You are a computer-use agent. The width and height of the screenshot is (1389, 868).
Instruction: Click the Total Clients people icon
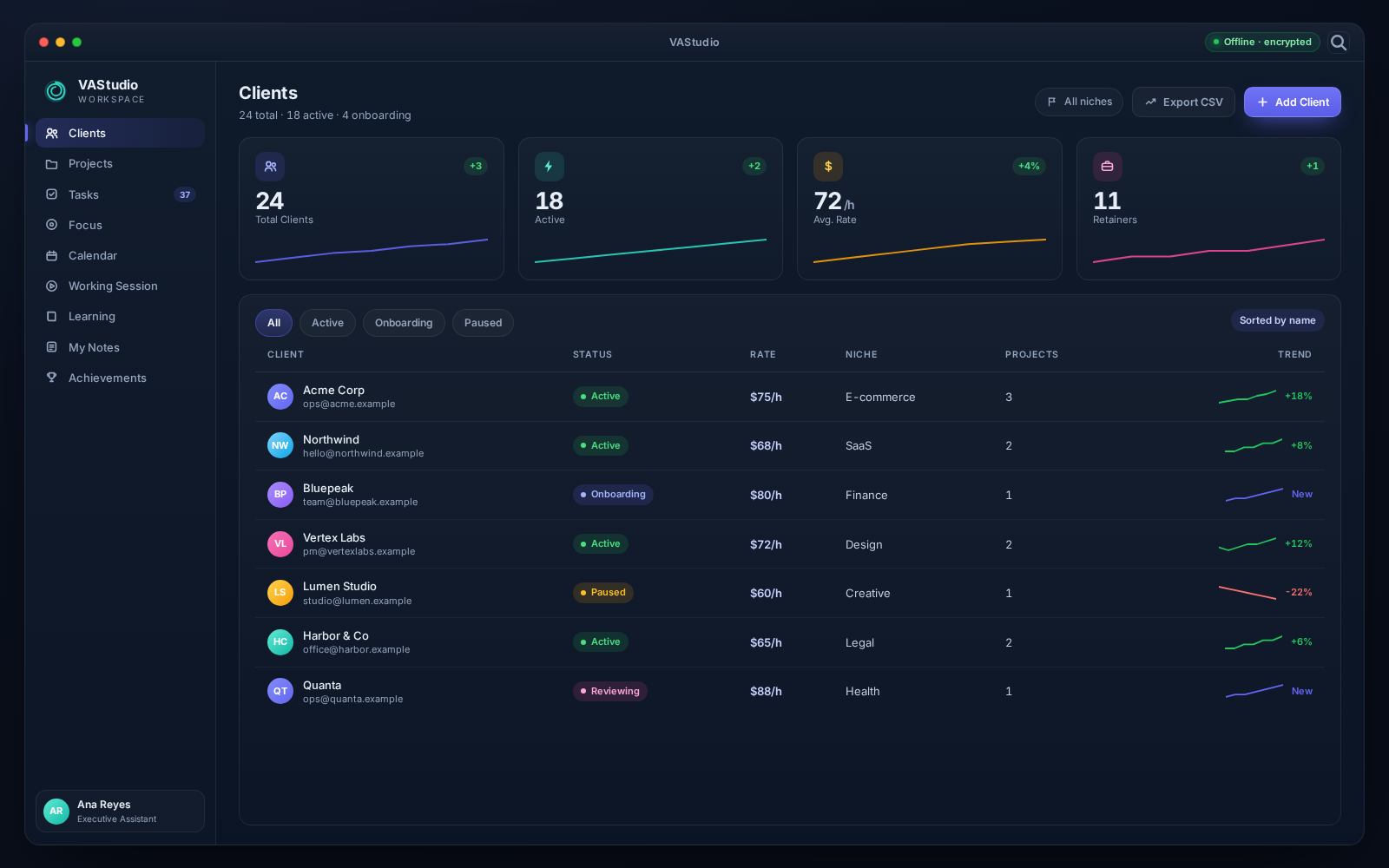(x=270, y=167)
